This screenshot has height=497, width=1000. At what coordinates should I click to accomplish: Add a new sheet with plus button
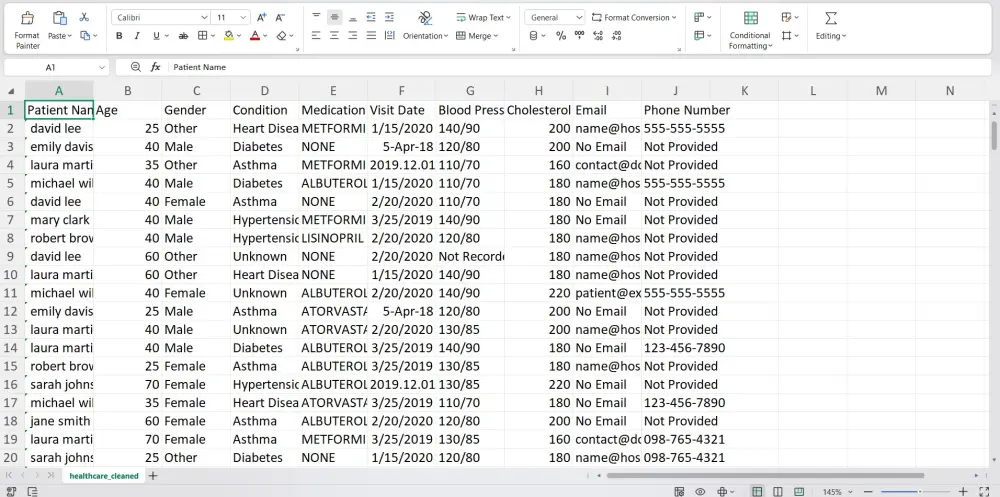pos(153,476)
